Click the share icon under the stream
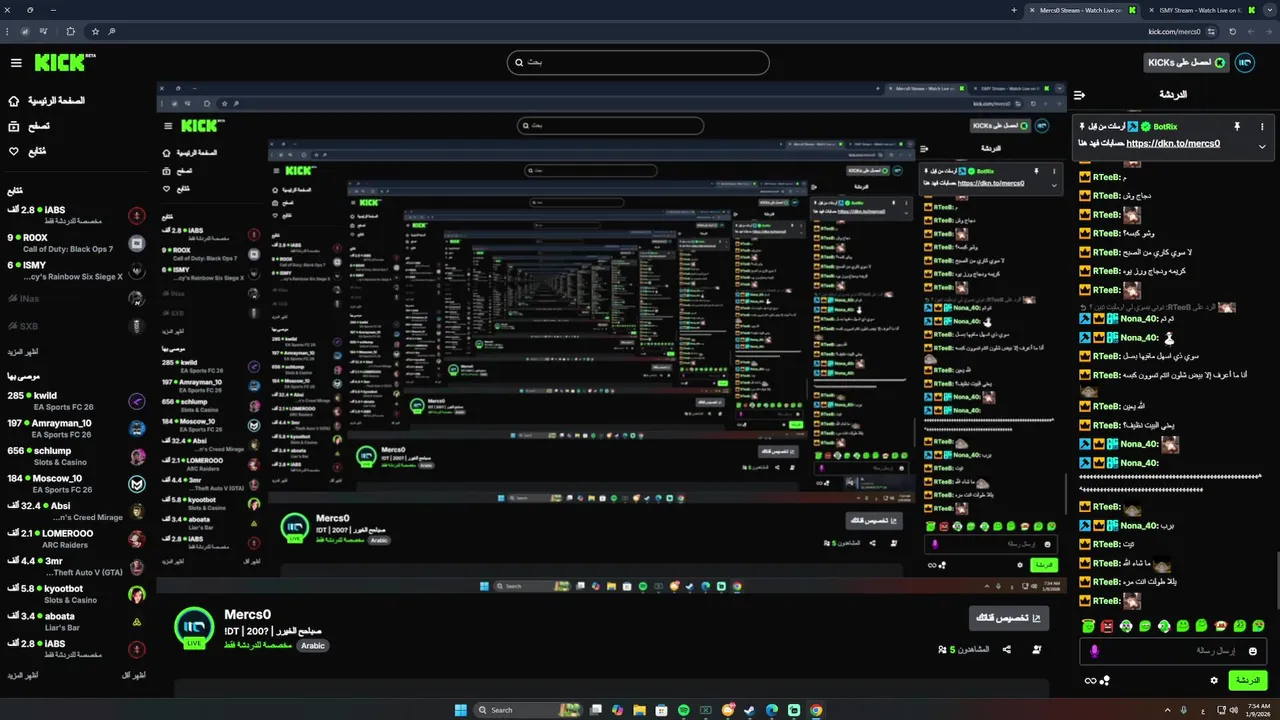 coord(1006,649)
